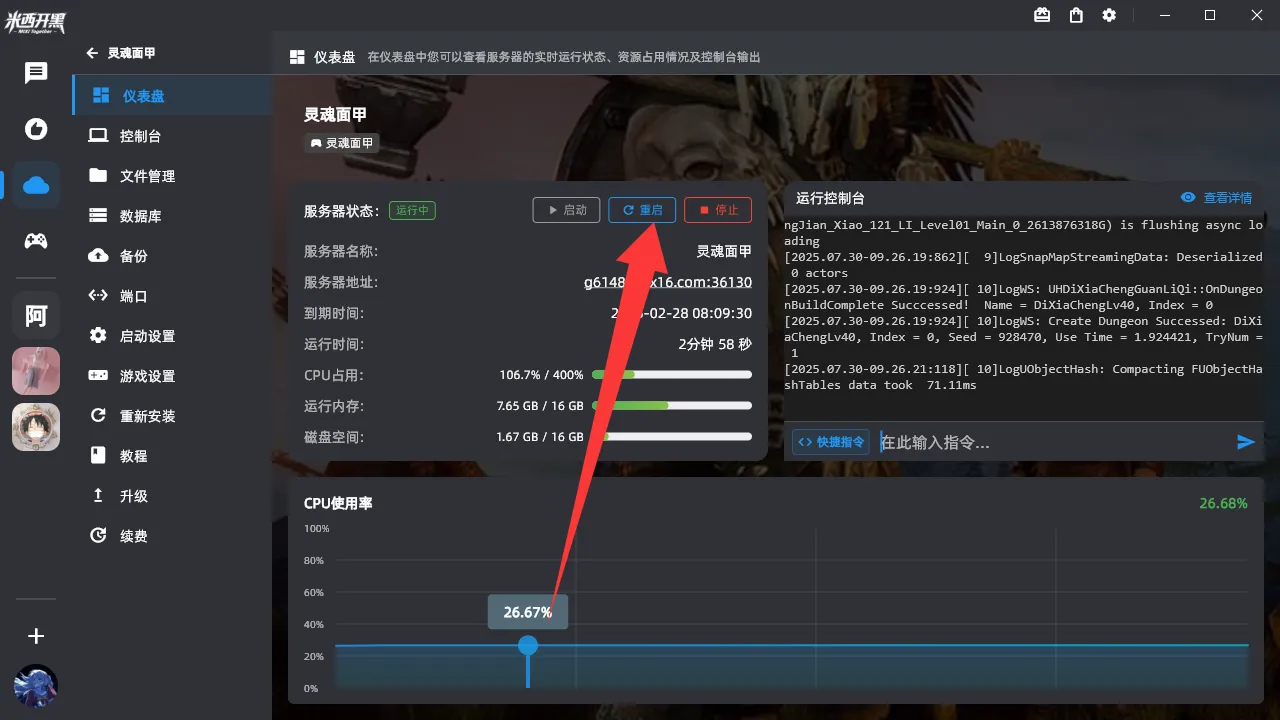Viewport: 1280px width, 720px height.
Task: Add a new server with plus icon
Action: coord(36,636)
